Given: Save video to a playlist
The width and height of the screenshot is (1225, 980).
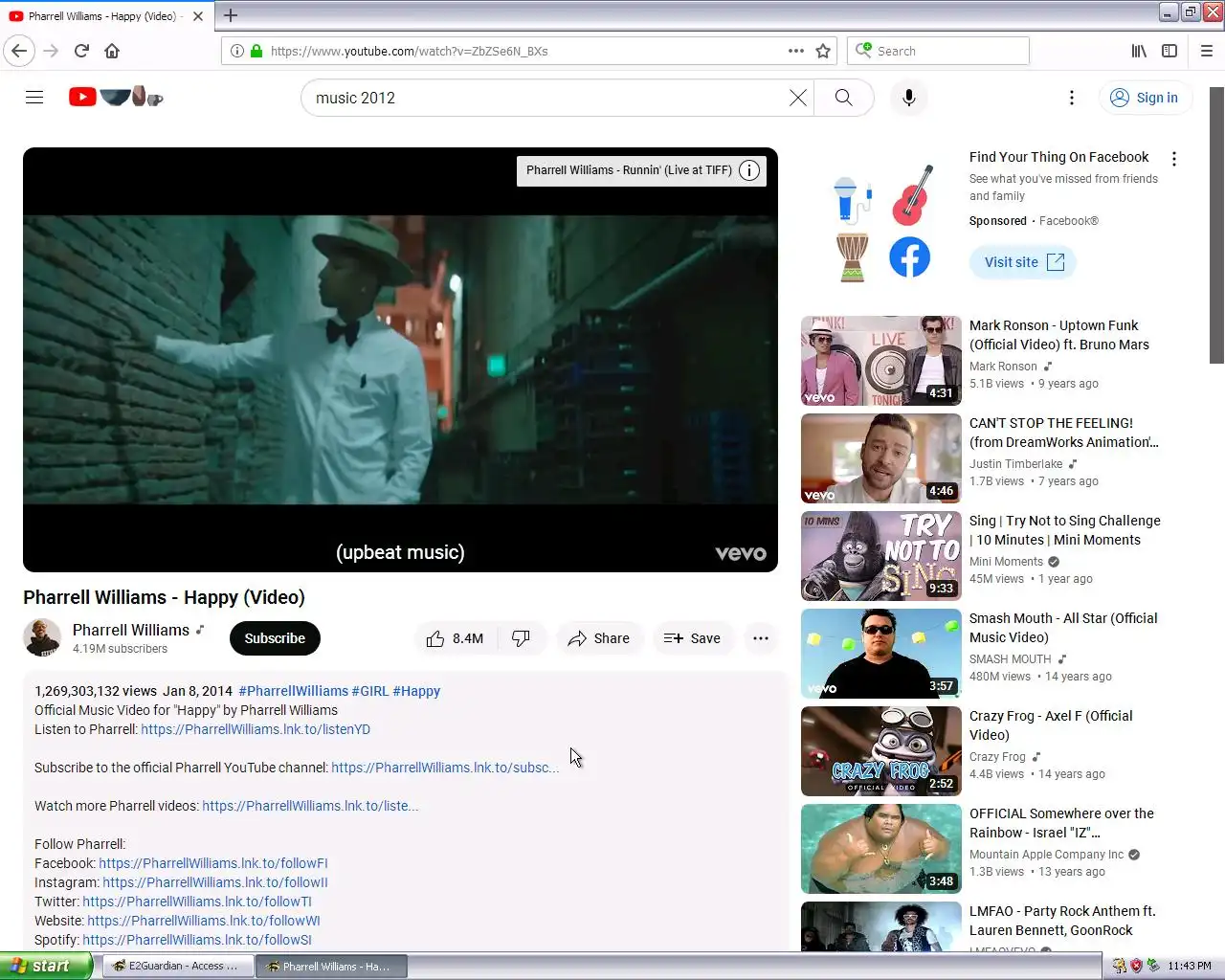Looking at the screenshot, I should click(x=693, y=638).
